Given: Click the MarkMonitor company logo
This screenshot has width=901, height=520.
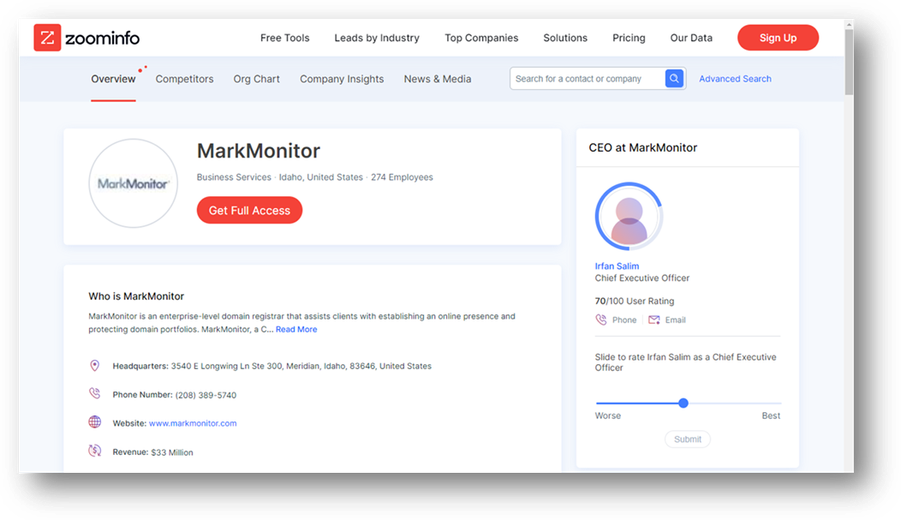Looking at the screenshot, I should click(133, 183).
